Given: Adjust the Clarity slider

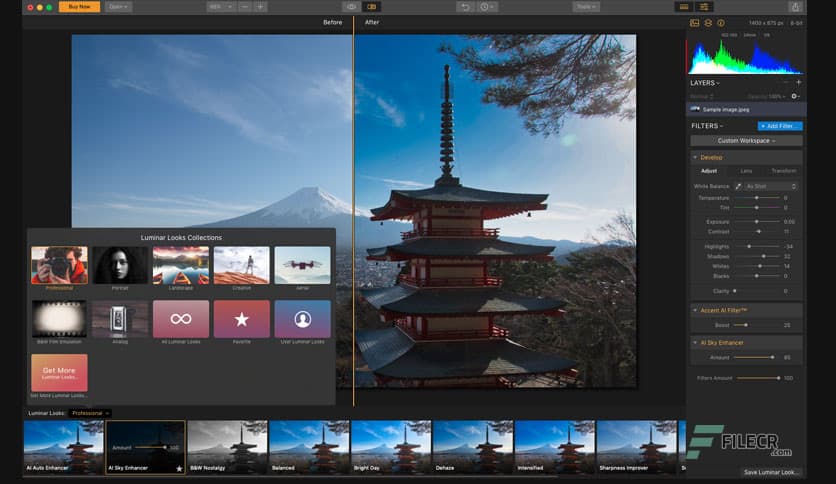Looking at the screenshot, I should (757, 291).
